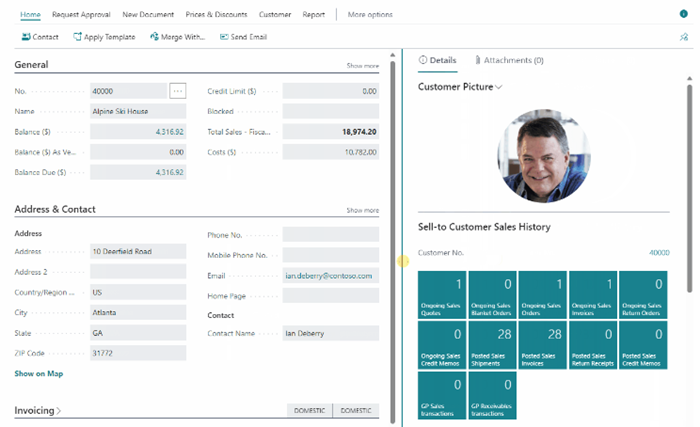The width and height of the screenshot is (700, 427).
Task: Open customer number 40000 link in the factbox
Action: tap(659, 253)
